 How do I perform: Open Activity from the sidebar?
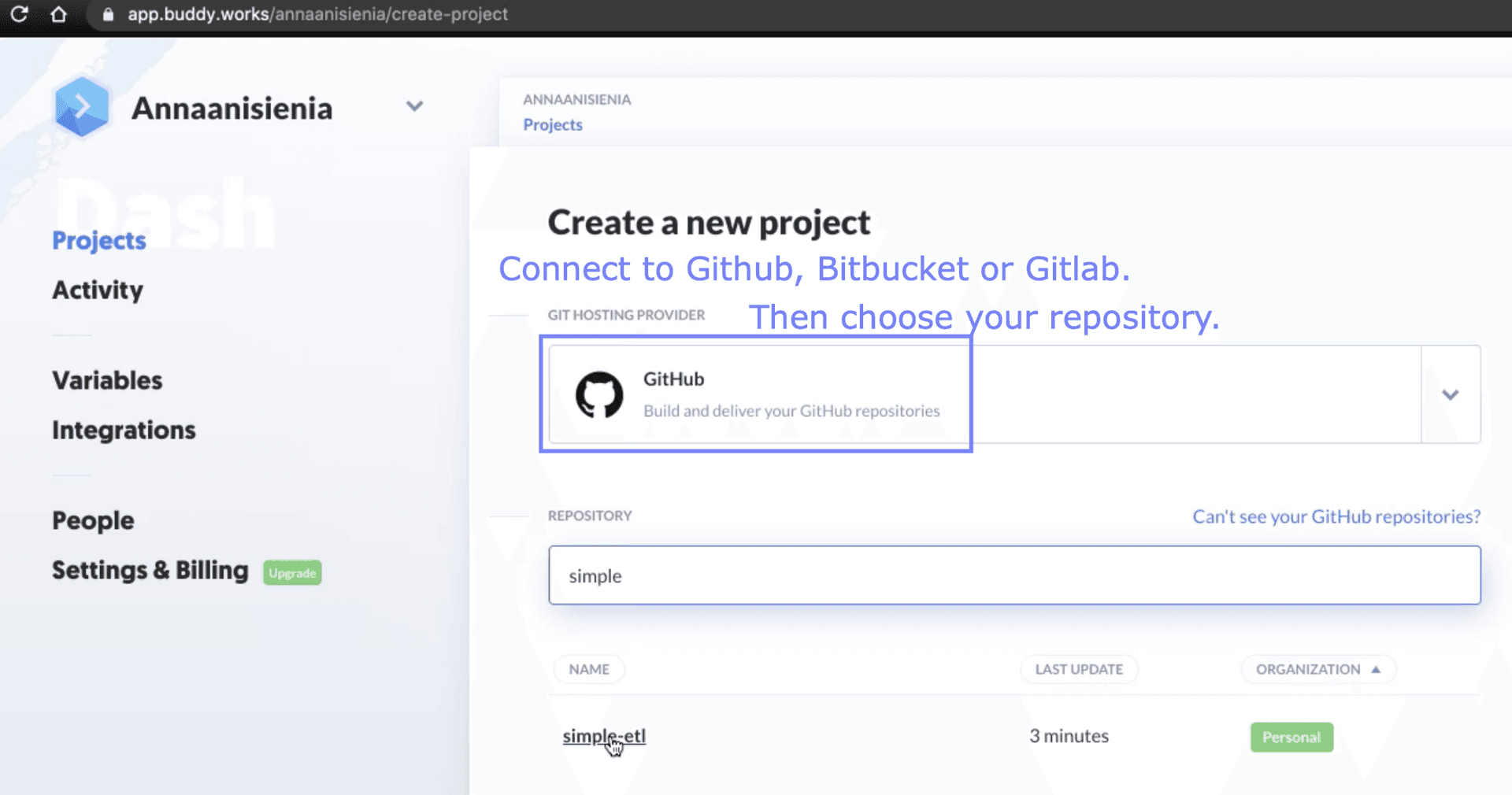click(x=98, y=290)
